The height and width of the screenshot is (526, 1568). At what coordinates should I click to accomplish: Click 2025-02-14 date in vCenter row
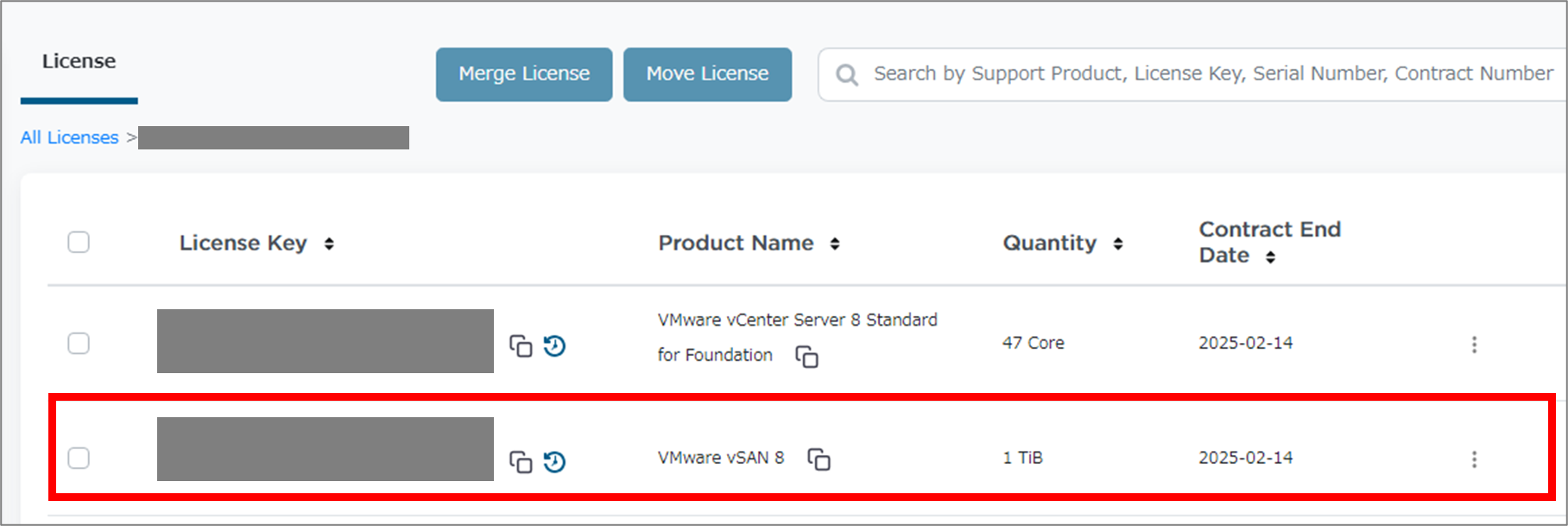click(x=1245, y=343)
